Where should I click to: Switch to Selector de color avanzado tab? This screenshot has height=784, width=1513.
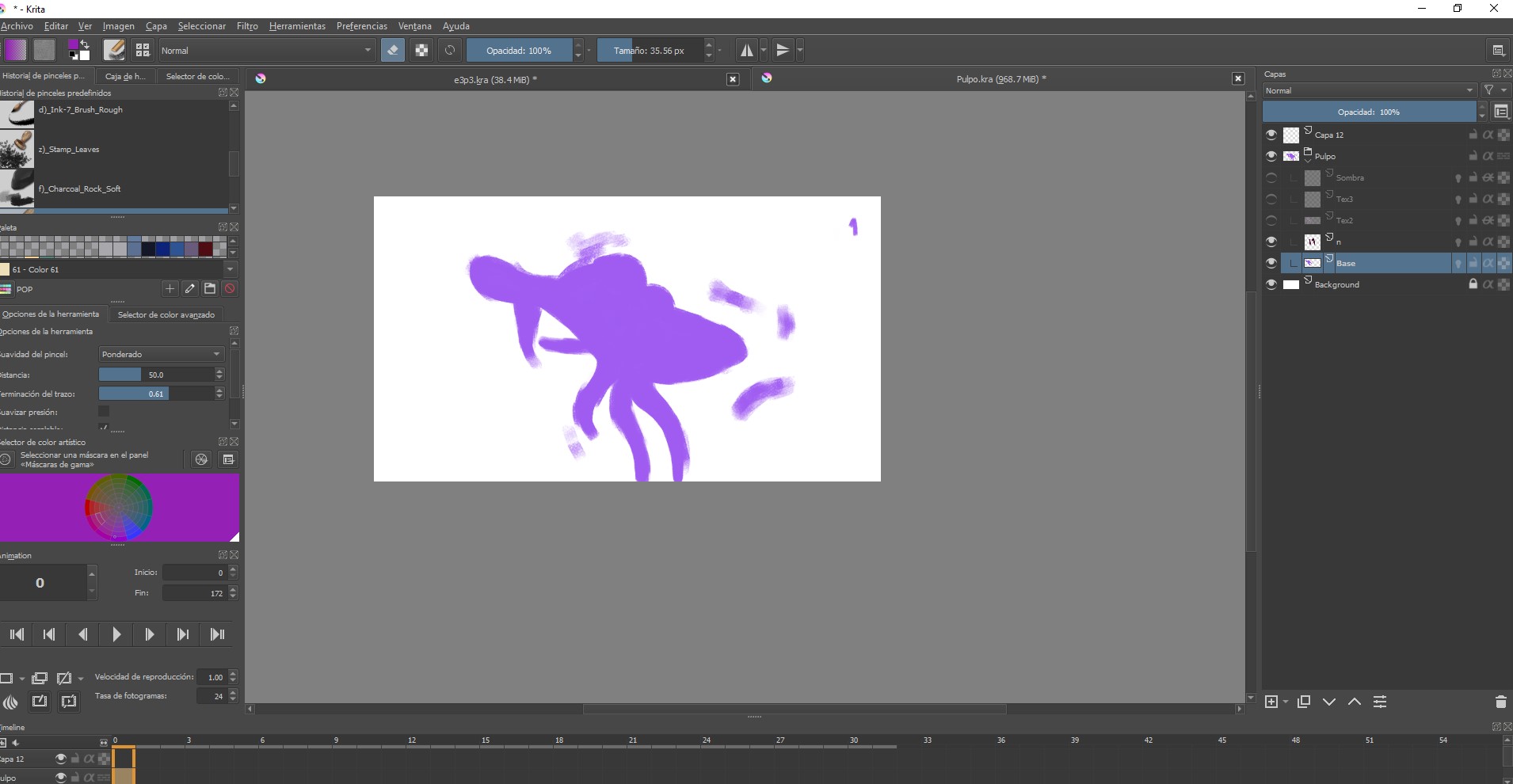(166, 314)
